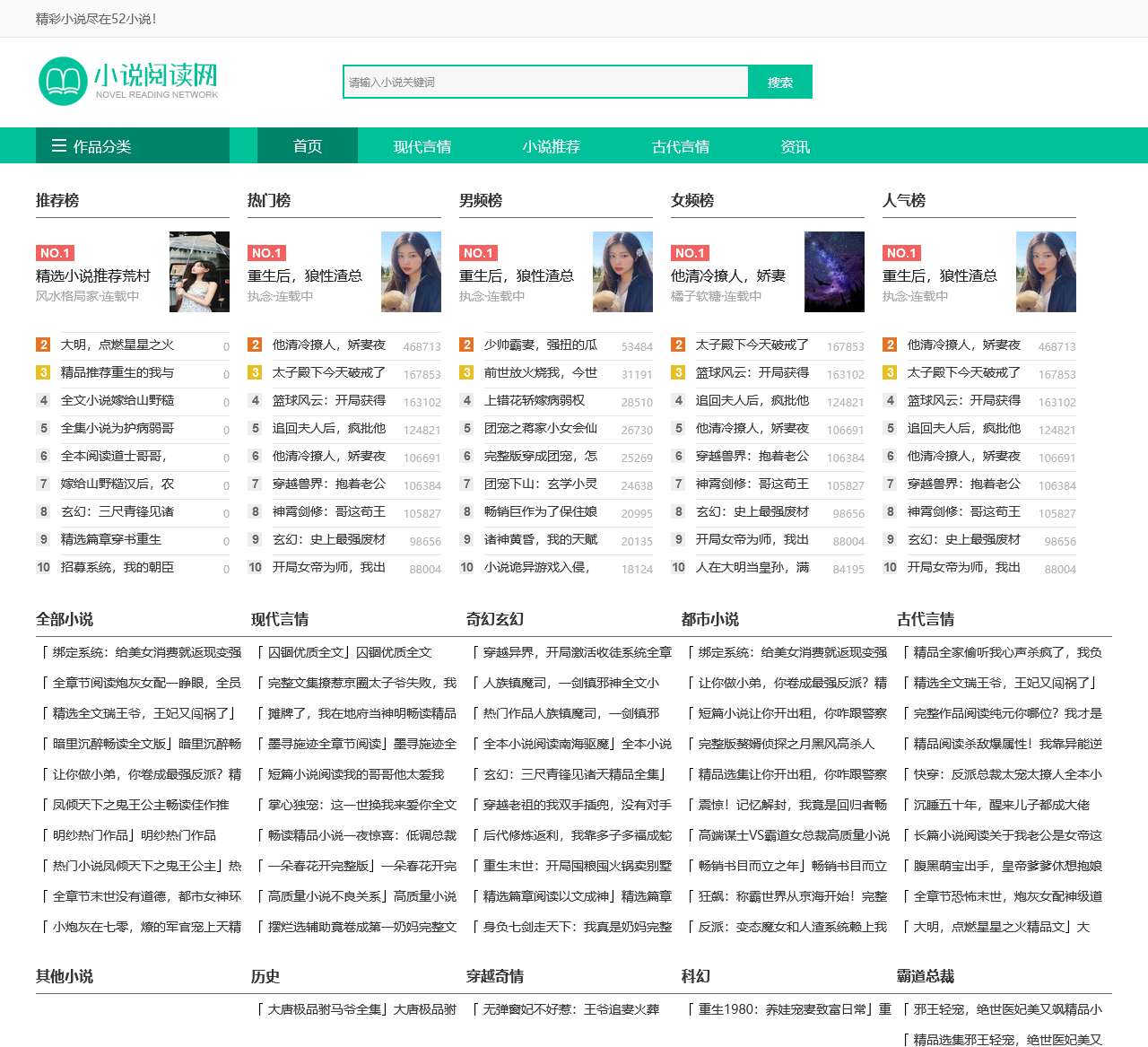
Task: Go to the 小说推荐 navigation tab
Action: click(x=551, y=146)
